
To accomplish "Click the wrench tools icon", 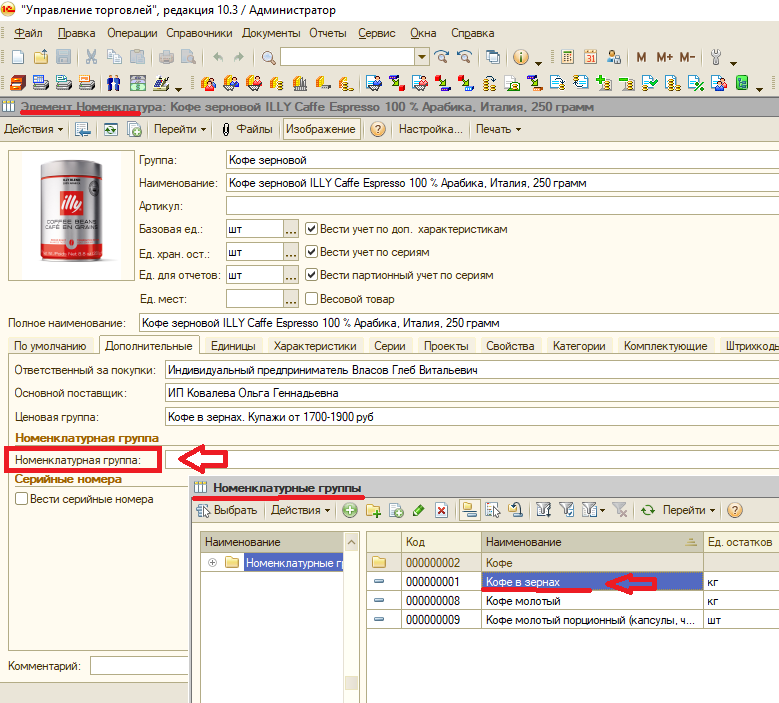I will [x=715, y=57].
